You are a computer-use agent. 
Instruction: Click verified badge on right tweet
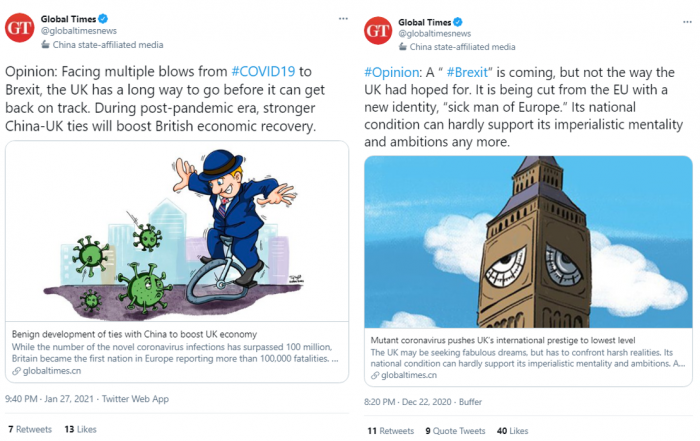tap(458, 22)
